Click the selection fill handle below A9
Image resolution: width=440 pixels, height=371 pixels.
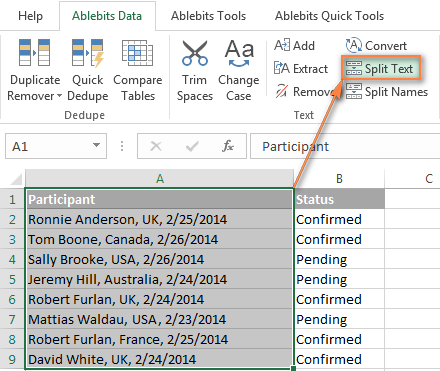293,368
